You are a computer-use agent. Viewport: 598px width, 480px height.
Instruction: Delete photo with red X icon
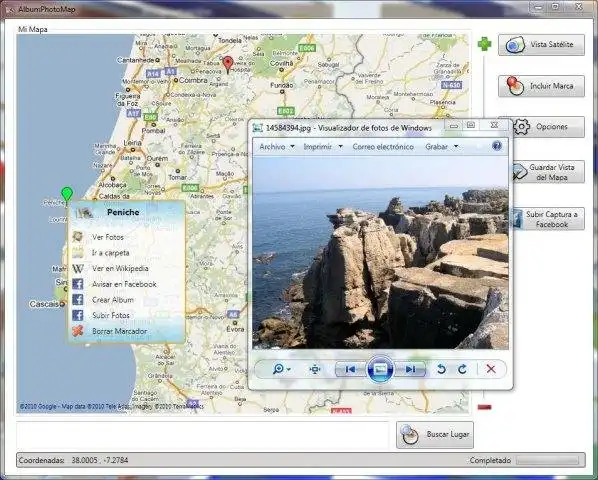(x=491, y=369)
